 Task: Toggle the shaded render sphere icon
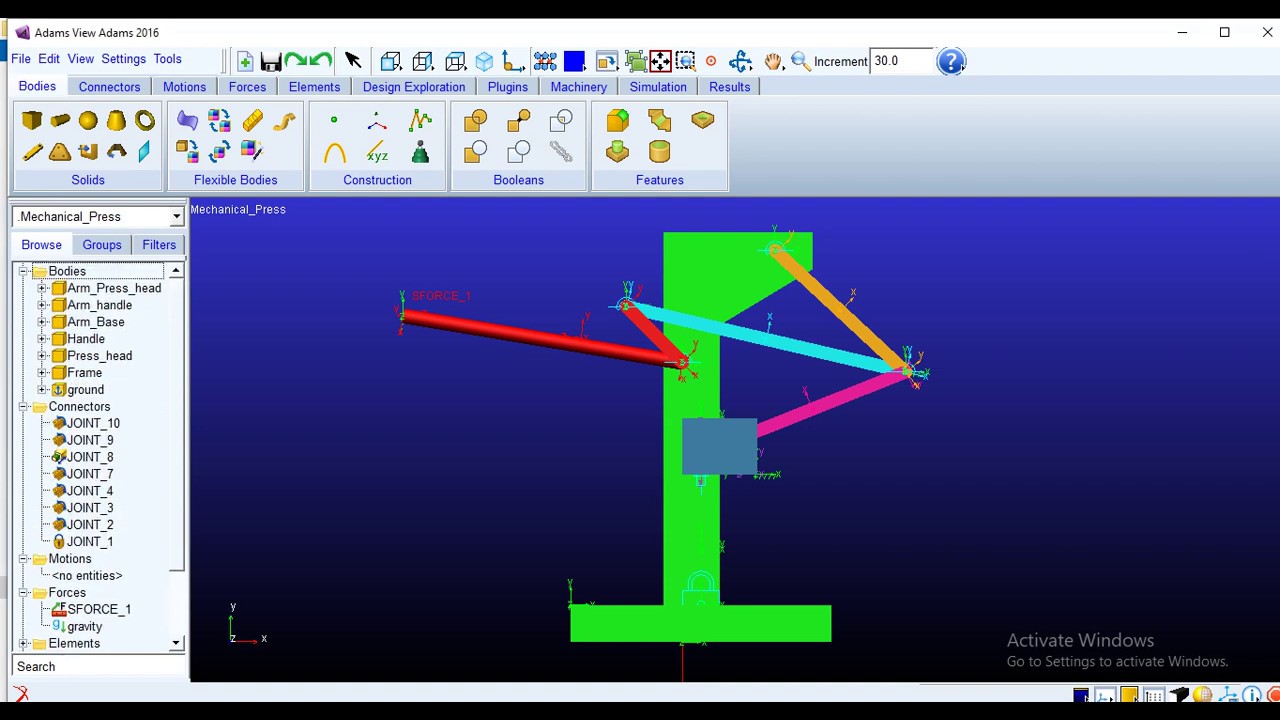coord(1202,695)
